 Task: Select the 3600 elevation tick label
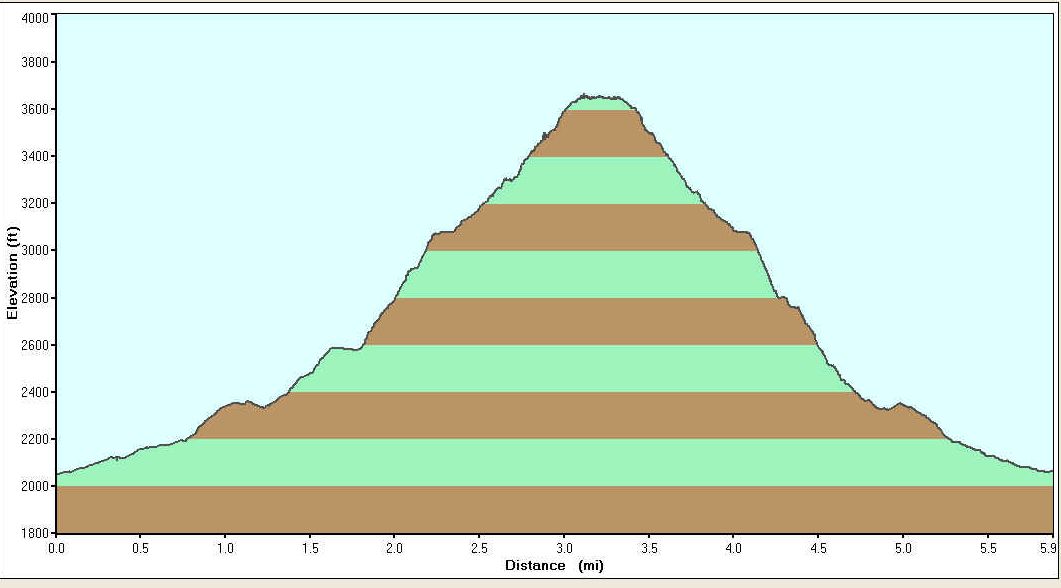33,109
